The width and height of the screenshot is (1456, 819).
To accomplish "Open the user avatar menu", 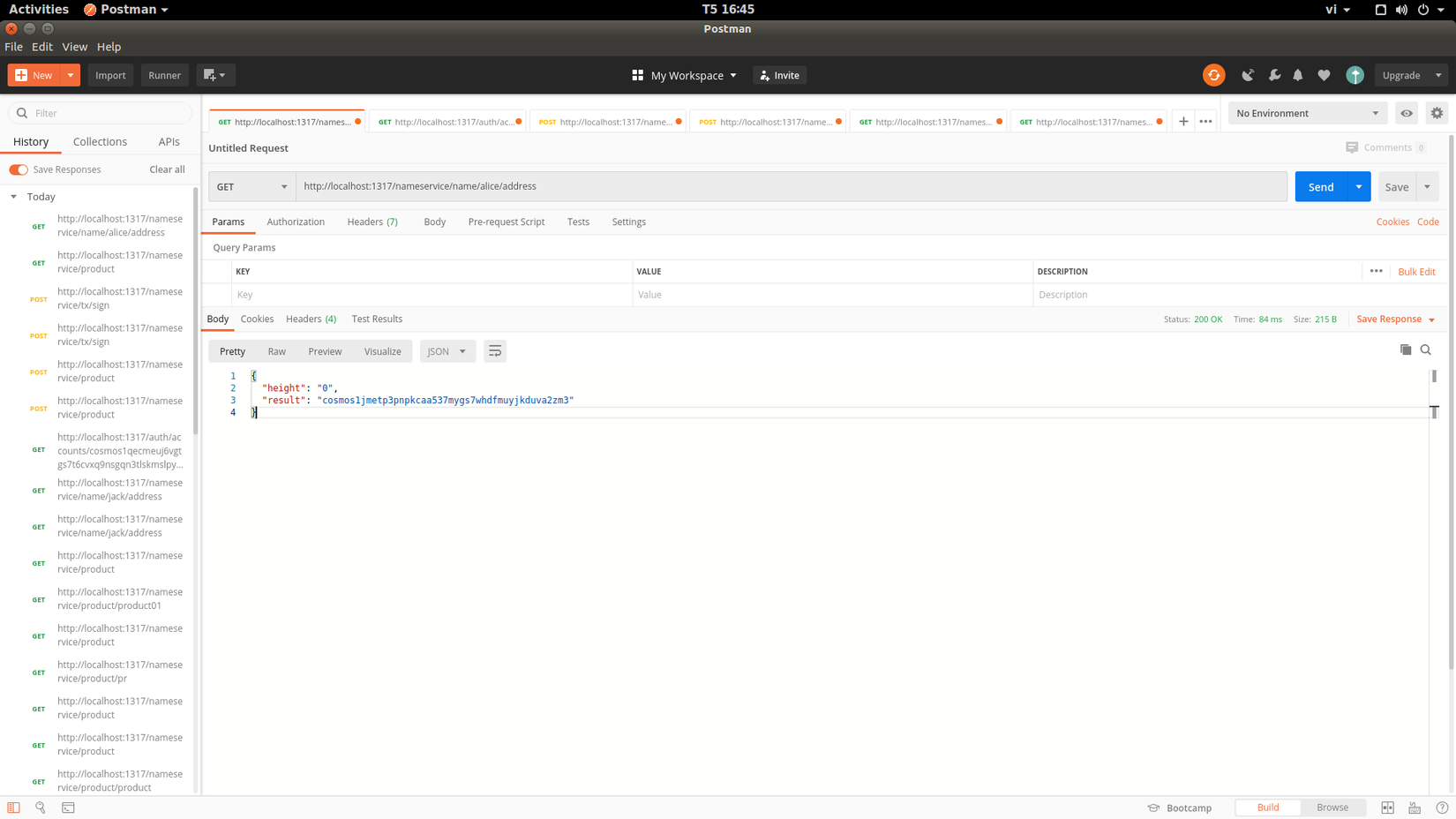I will tap(1355, 75).
